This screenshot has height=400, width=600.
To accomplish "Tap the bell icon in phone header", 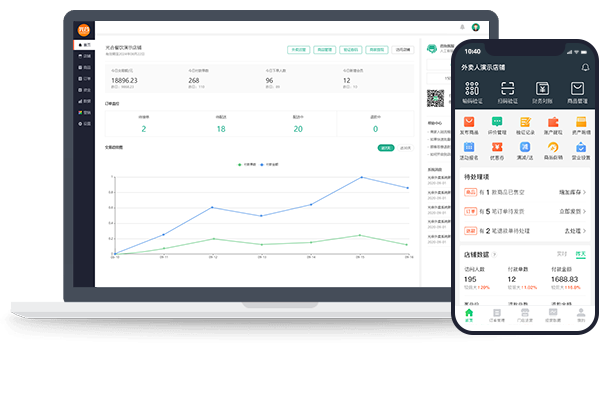I will pos(585,67).
